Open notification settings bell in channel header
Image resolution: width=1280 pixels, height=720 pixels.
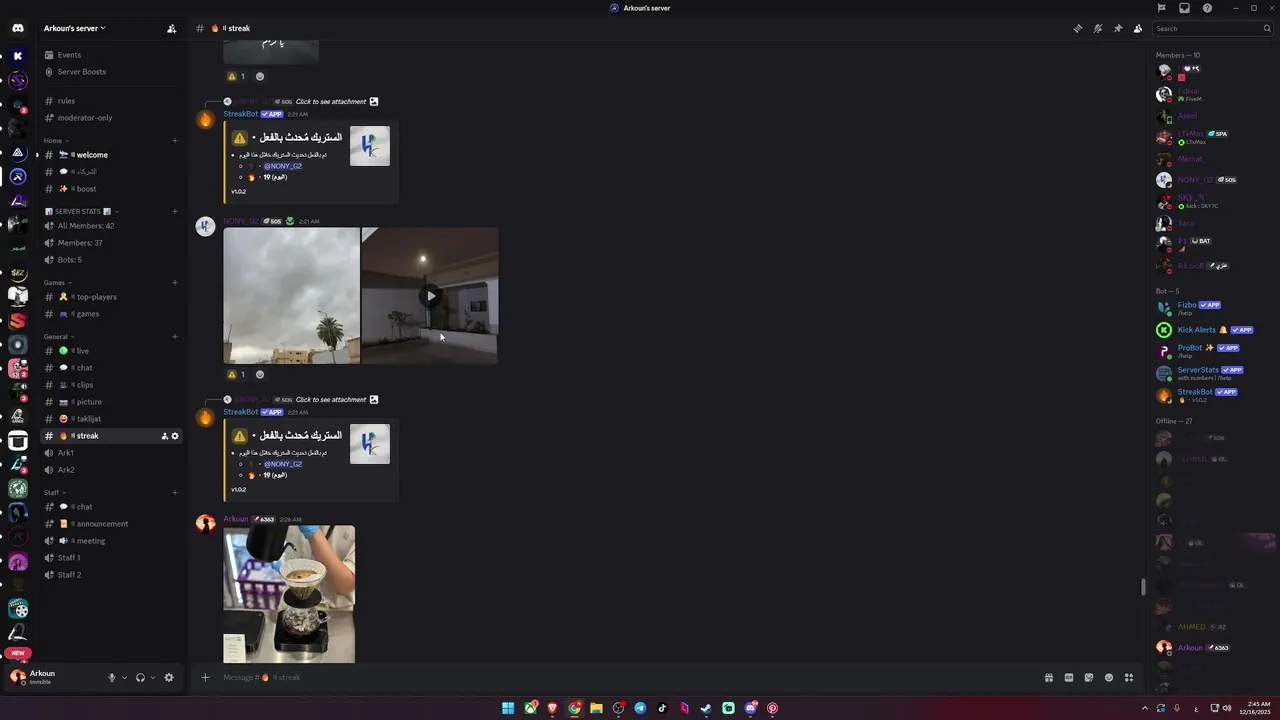[1097, 28]
